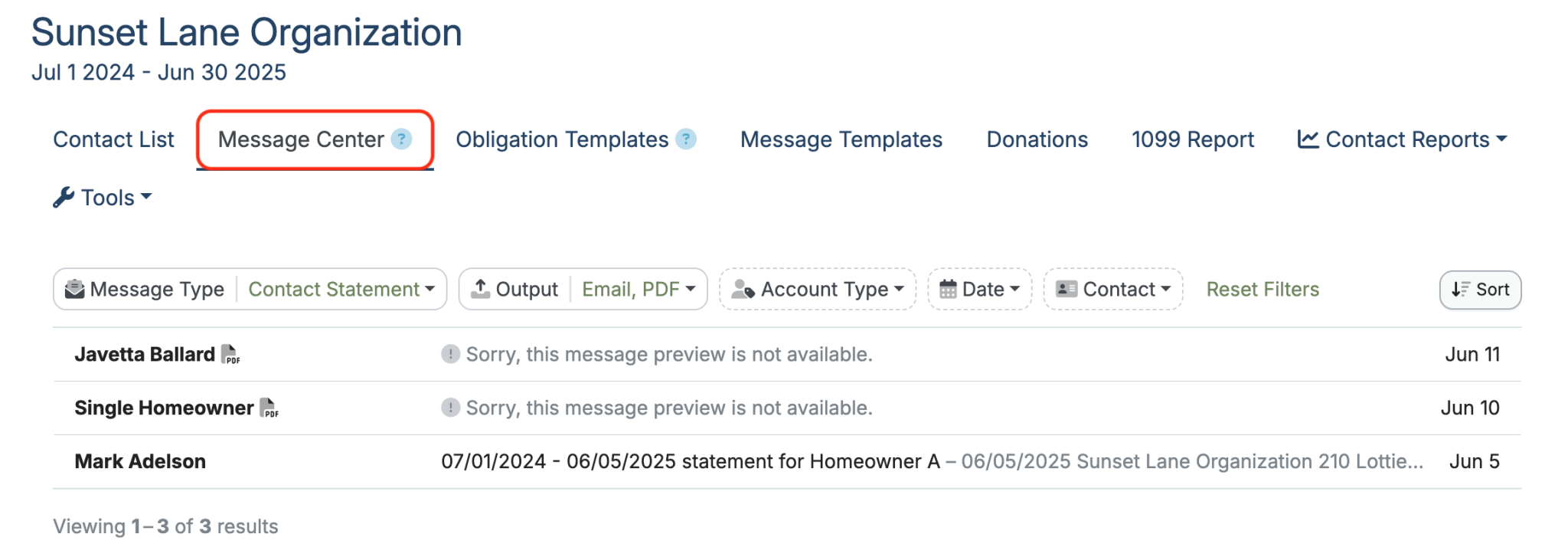The width and height of the screenshot is (1568, 557).
Task: Open the Contact Statement message type dropdown
Action: (341, 289)
